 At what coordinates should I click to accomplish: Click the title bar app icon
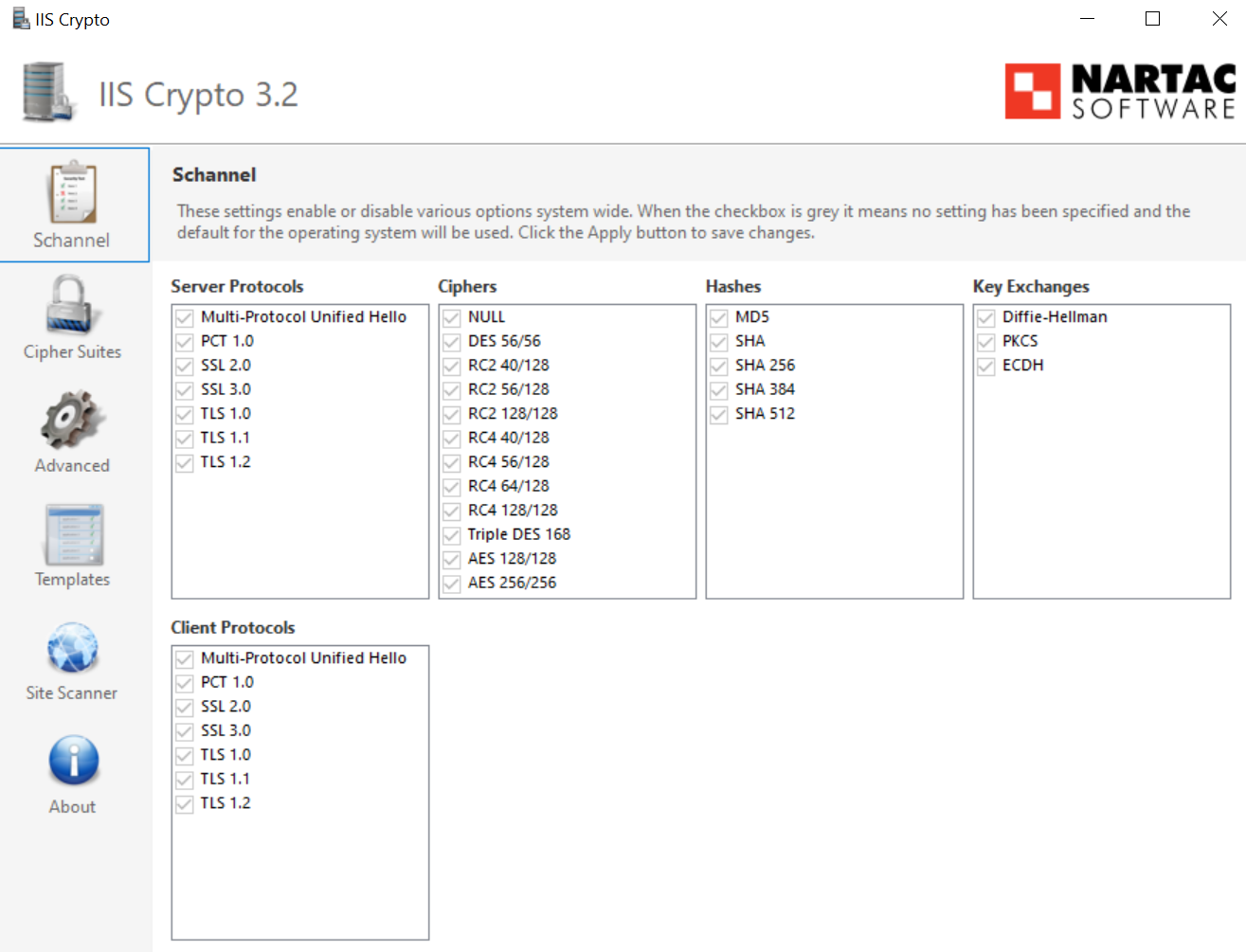pos(21,19)
